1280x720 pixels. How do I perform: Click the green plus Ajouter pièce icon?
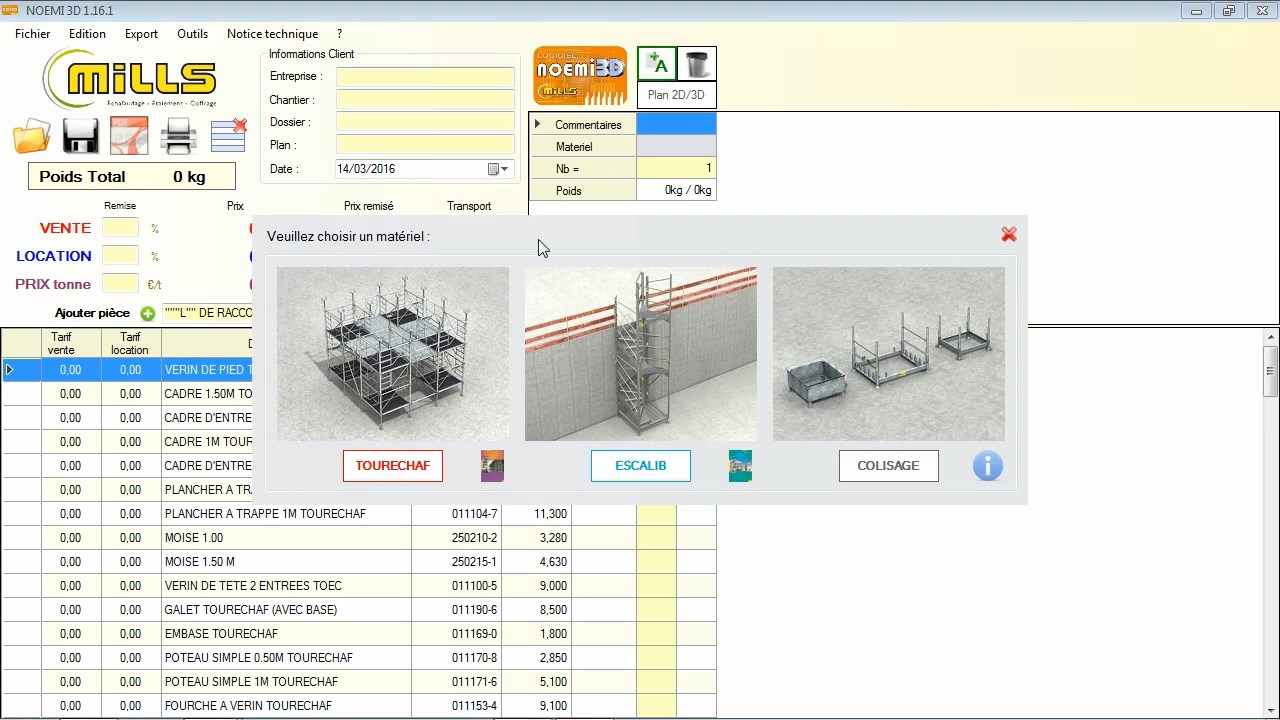click(148, 313)
